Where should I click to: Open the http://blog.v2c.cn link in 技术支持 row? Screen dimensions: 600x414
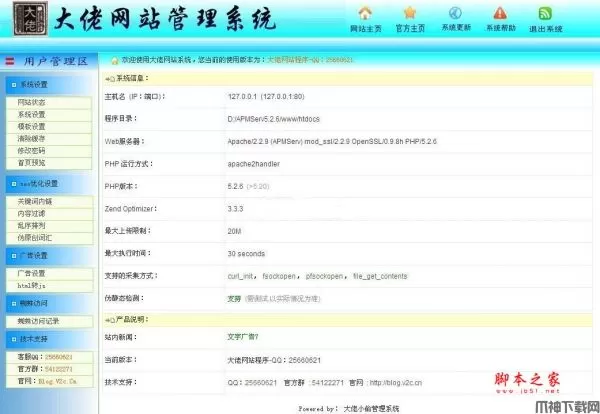(x=396, y=382)
